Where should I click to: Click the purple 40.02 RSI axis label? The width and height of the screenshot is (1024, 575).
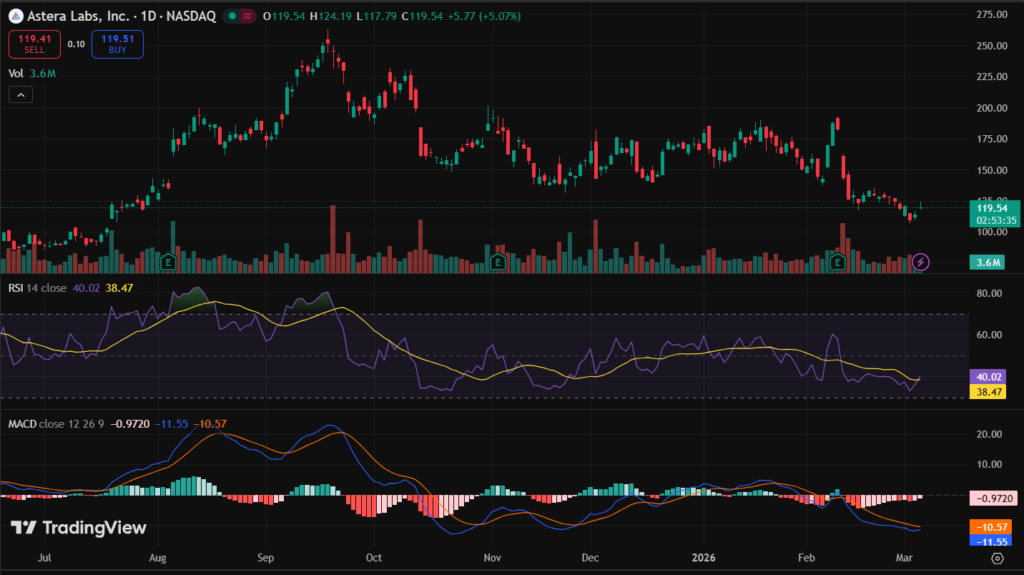989,377
